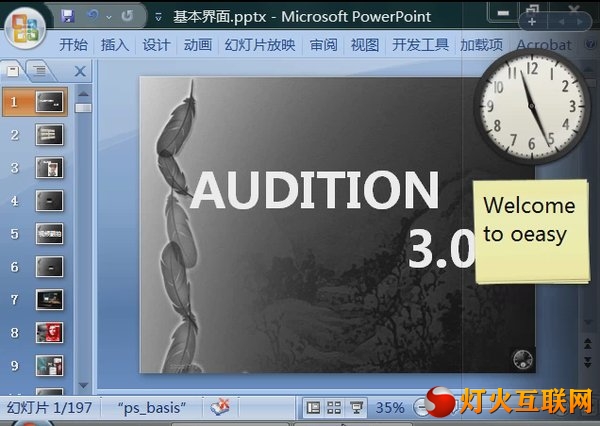
Task: Click the AUDITION title text on slide
Action: coord(315,190)
